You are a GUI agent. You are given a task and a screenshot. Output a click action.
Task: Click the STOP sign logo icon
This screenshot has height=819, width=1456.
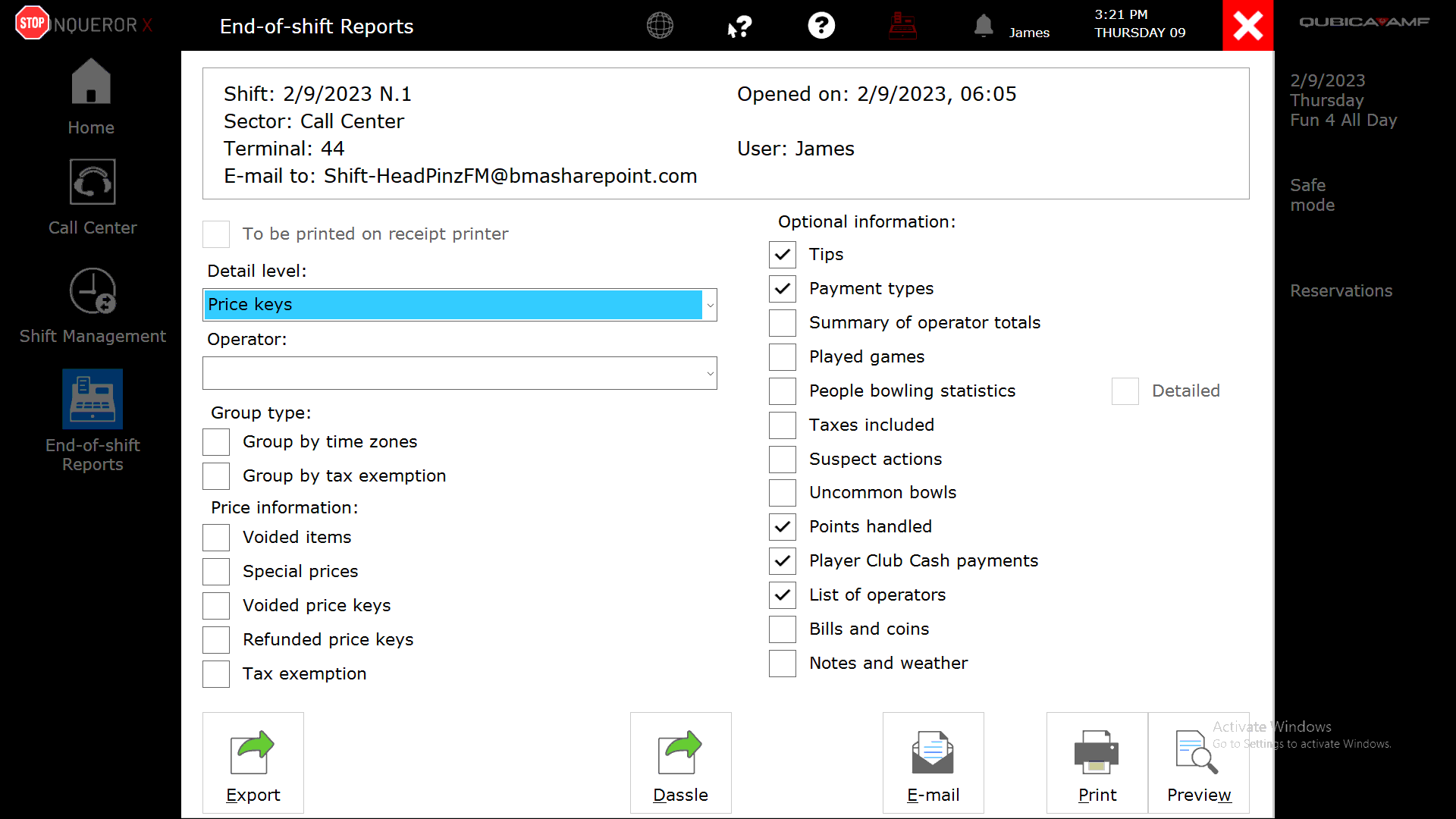[32, 23]
